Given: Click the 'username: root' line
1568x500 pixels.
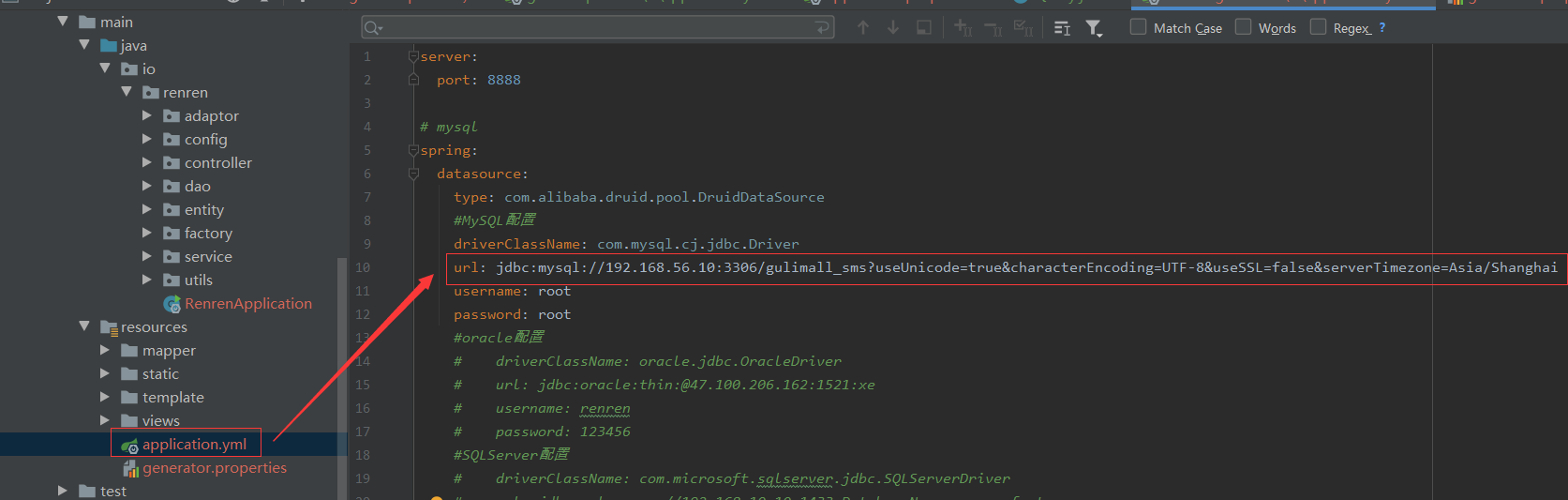Looking at the screenshot, I should coord(513,291).
